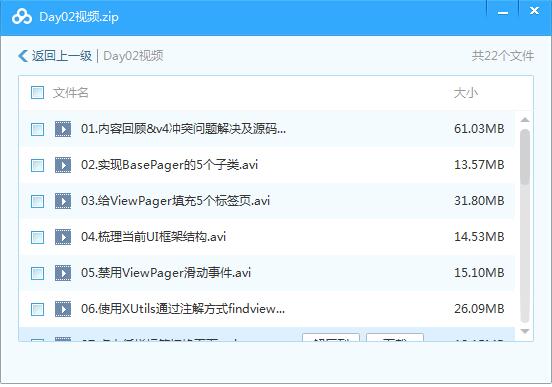
Task: Click the 大小 column header
Action: coord(466,93)
